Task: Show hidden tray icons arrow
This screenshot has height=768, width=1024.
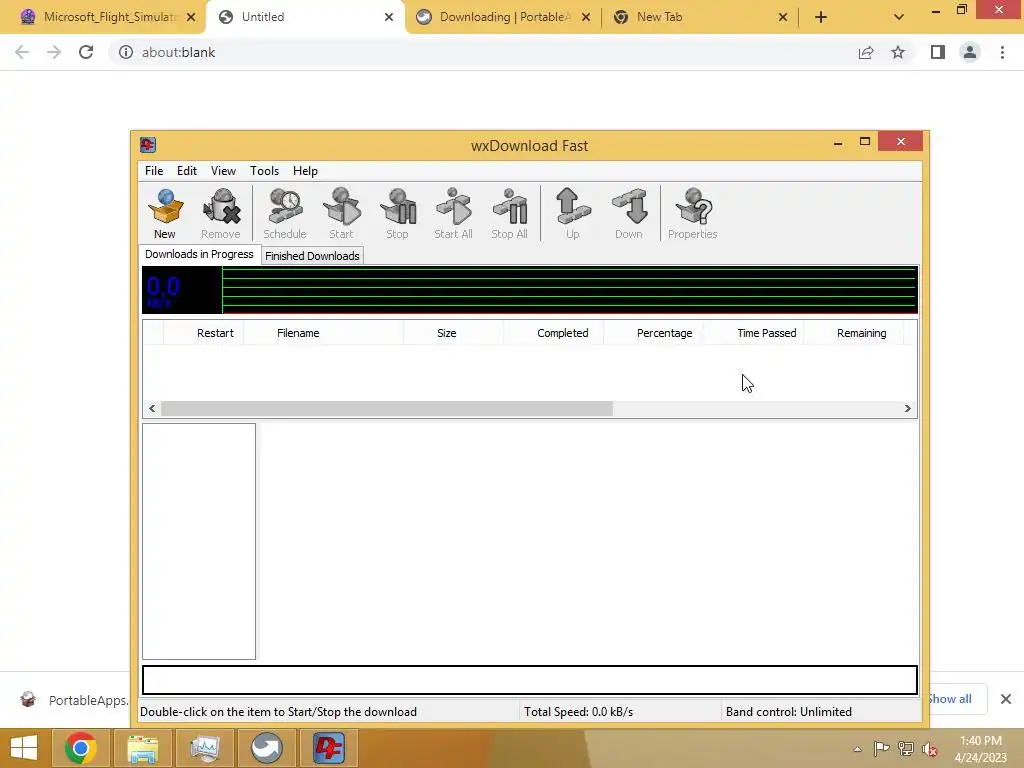Action: pyautogui.click(x=857, y=748)
